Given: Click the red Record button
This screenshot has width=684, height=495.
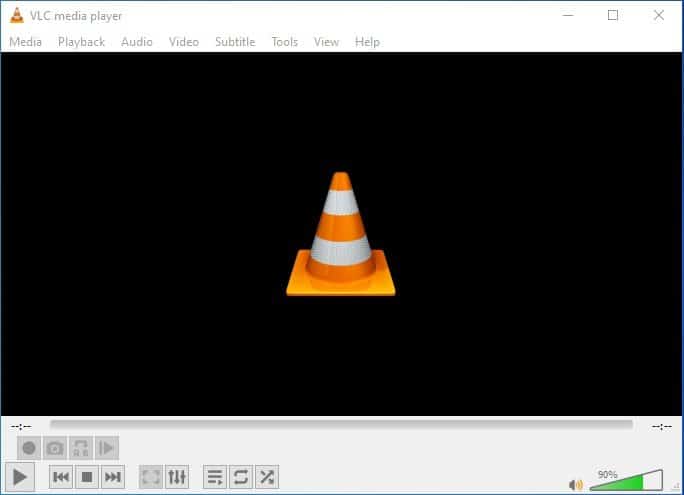Looking at the screenshot, I should (x=29, y=448).
